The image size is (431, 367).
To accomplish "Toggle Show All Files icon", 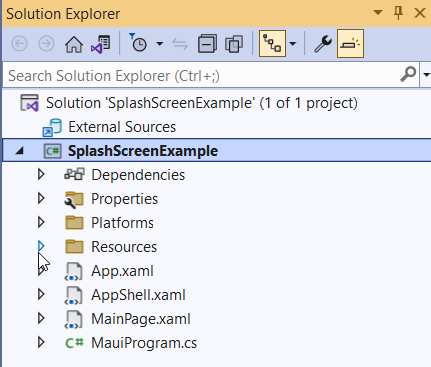I will [x=234, y=44].
